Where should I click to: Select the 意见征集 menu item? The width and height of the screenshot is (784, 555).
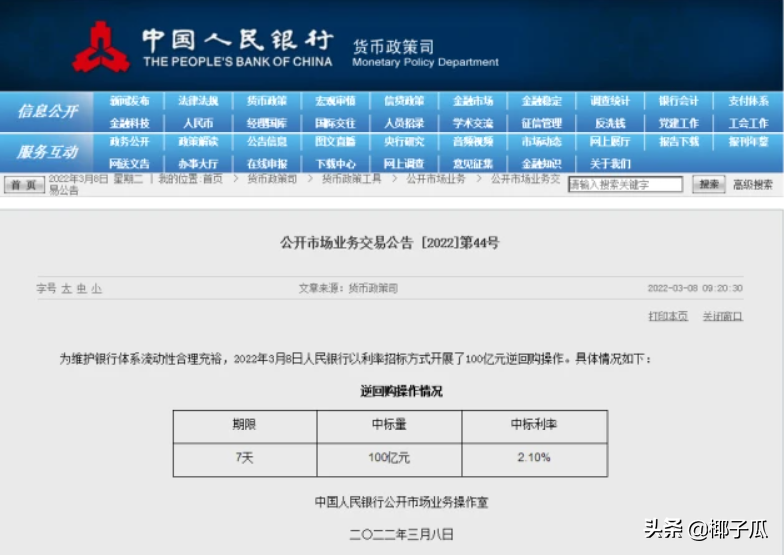click(472, 164)
